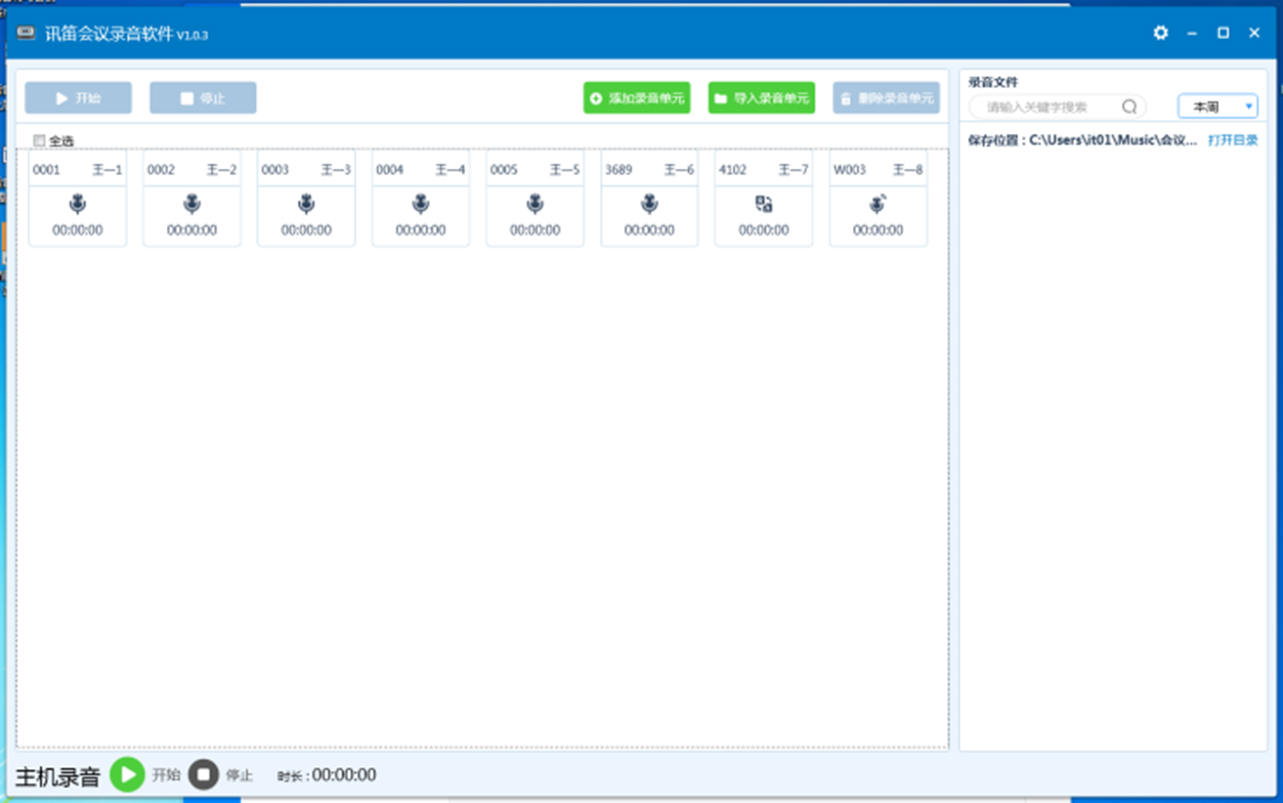Select recording unit card 0002
The width and height of the screenshot is (1283, 803).
coord(192,200)
